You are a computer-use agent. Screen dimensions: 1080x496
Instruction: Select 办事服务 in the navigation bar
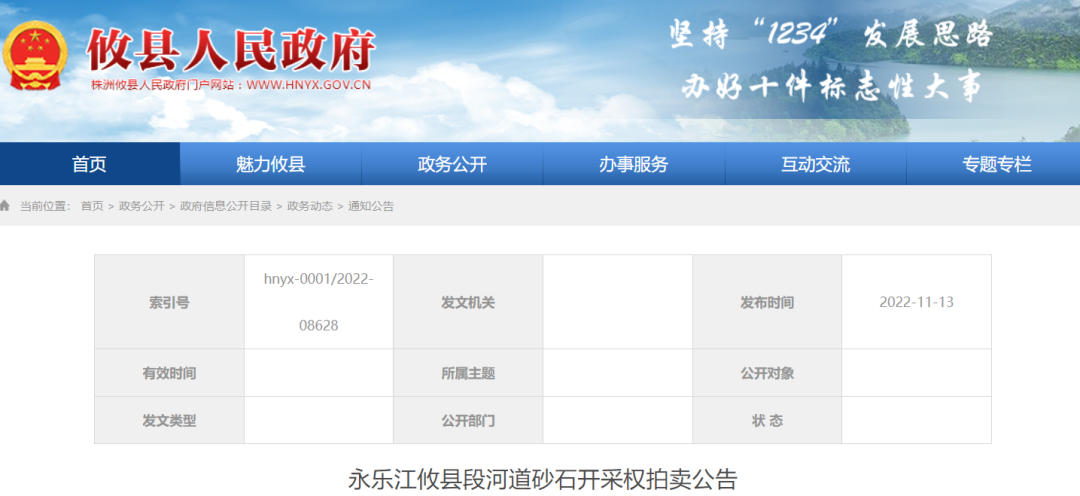[x=634, y=165]
